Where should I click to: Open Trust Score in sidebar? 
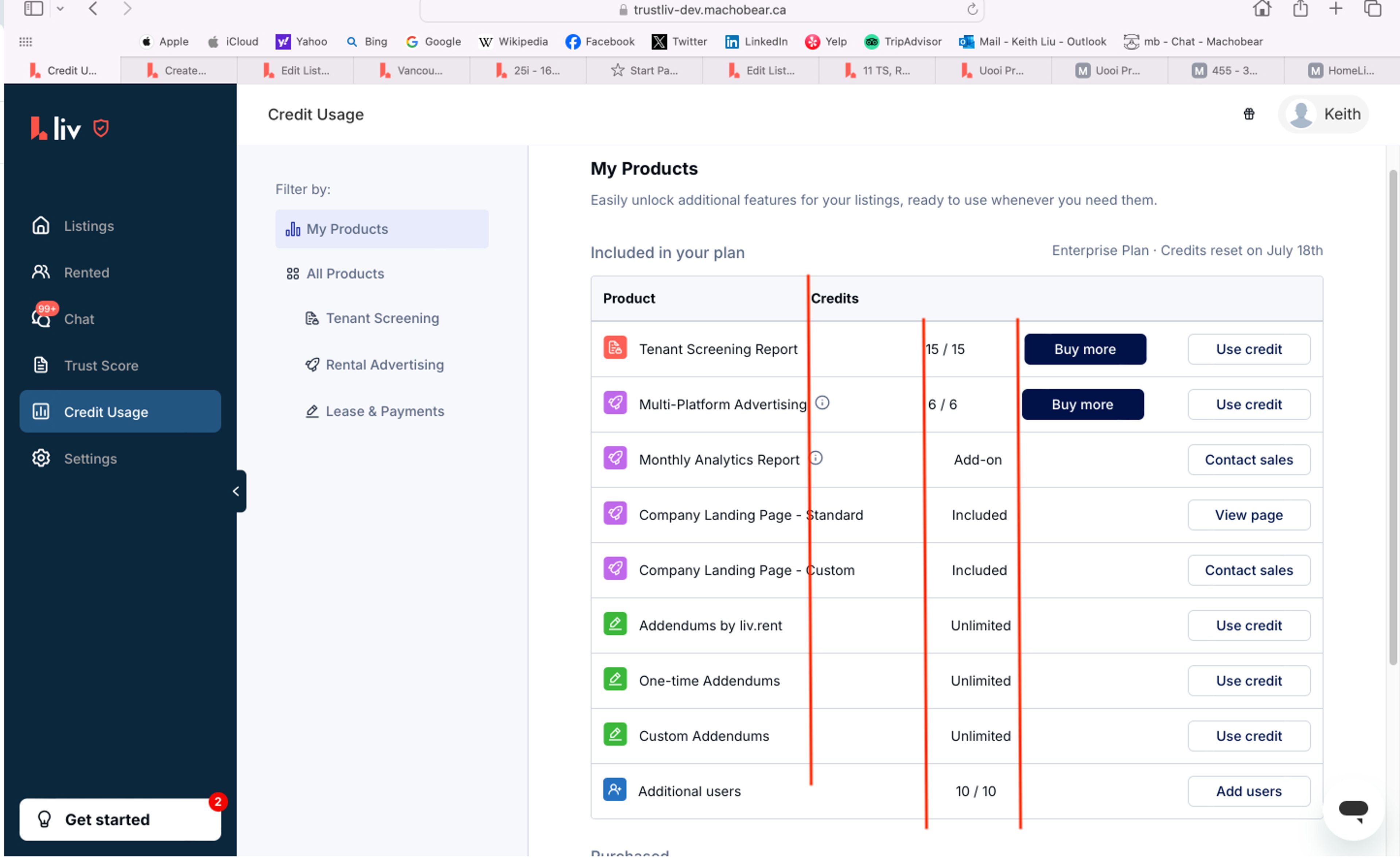101,365
